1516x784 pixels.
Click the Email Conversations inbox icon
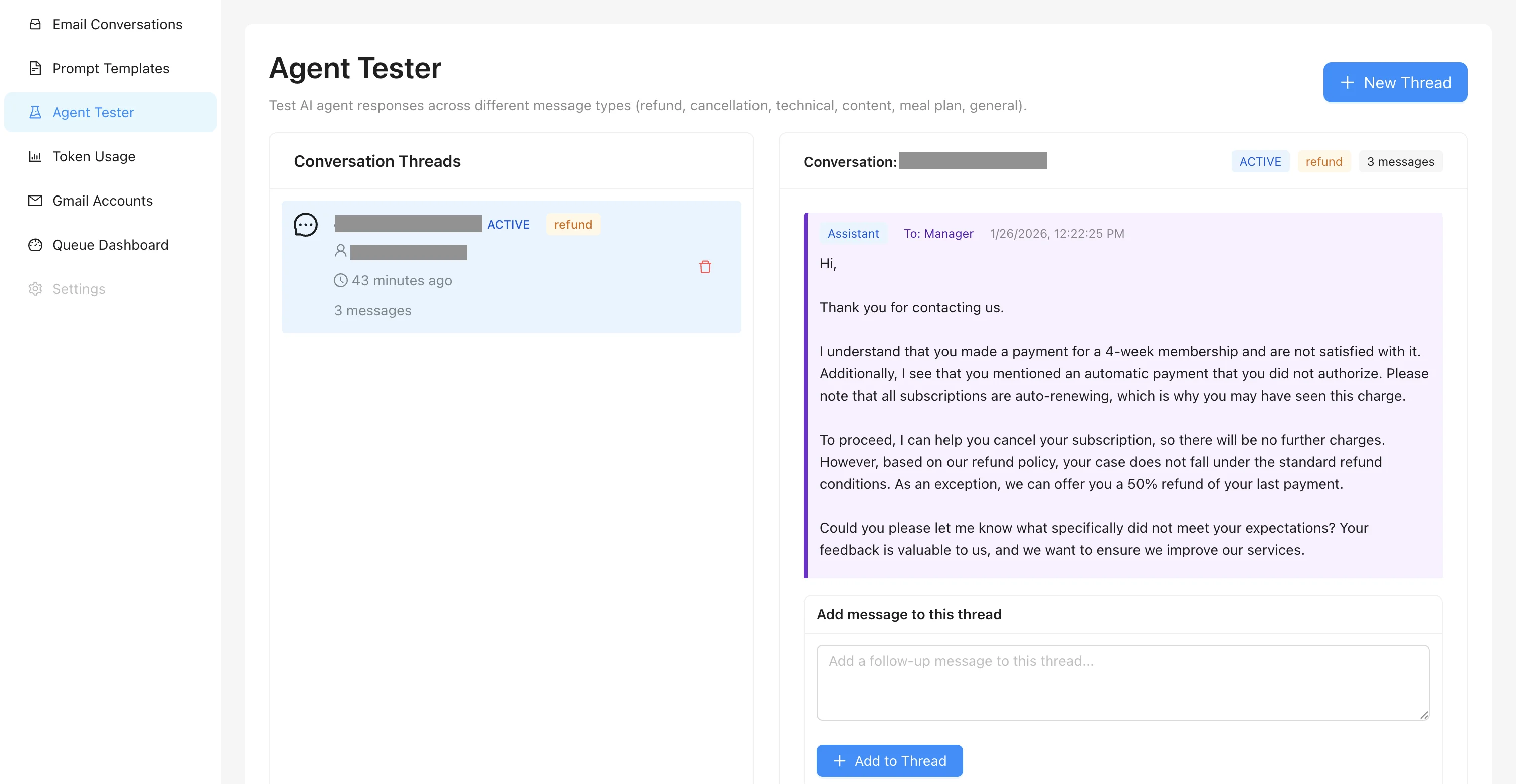coord(35,24)
